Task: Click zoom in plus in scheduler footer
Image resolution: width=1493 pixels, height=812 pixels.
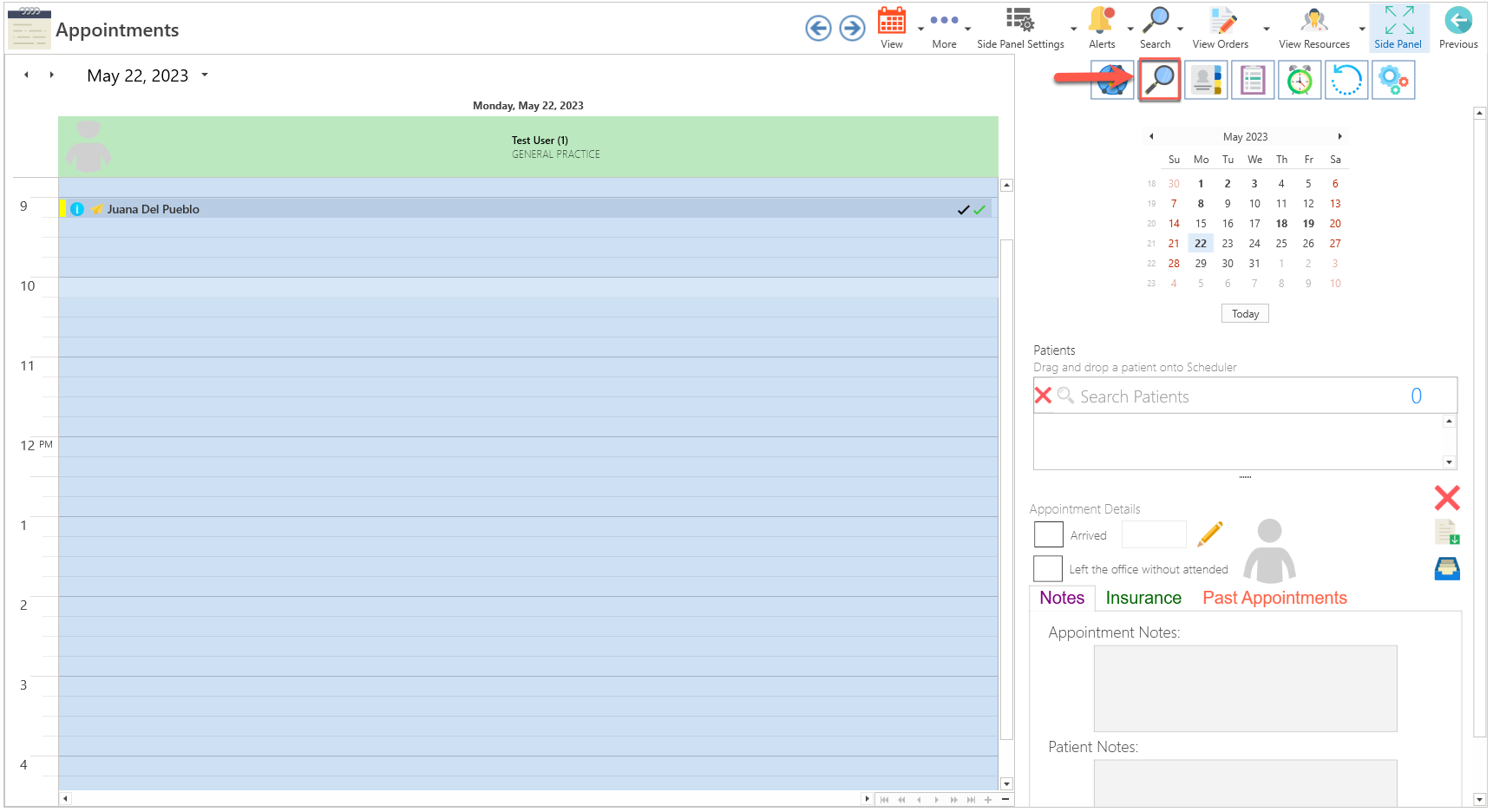Action: [988, 800]
